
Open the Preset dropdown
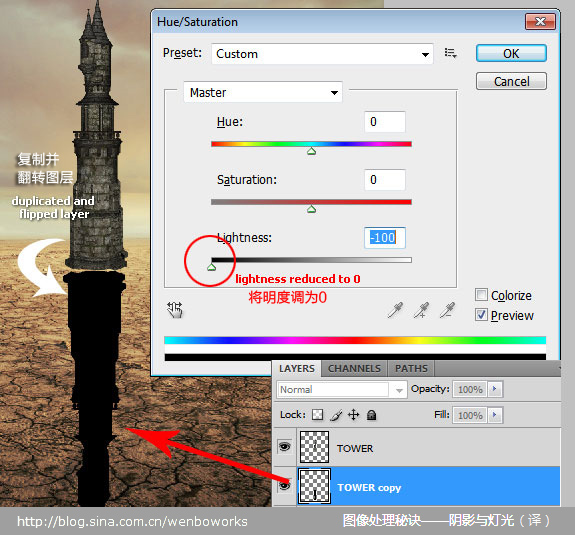pyautogui.click(x=322, y=54)
